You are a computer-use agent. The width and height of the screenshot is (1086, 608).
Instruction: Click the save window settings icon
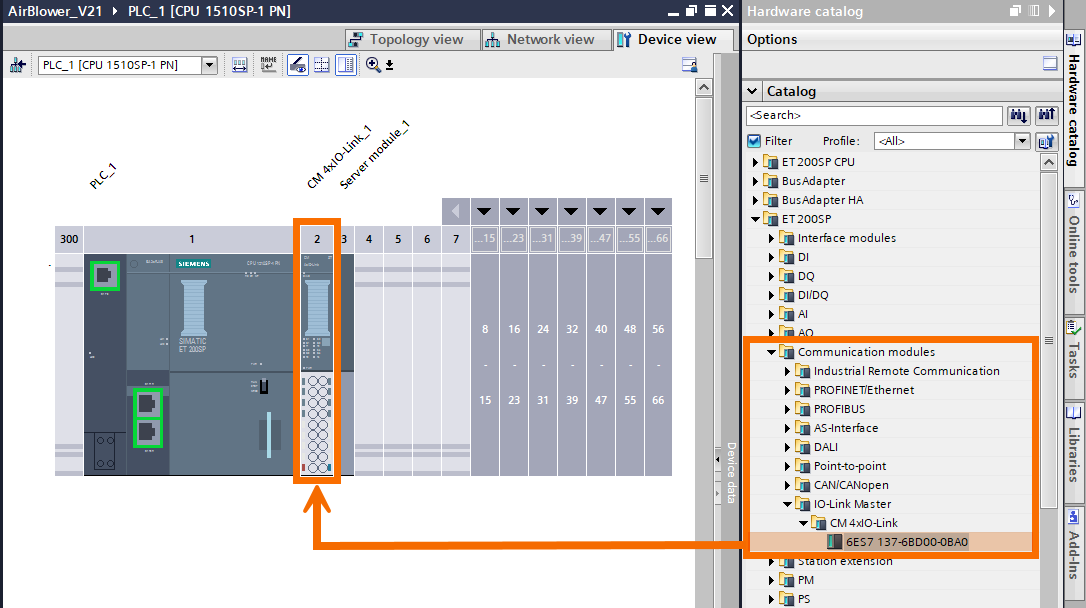689,65
